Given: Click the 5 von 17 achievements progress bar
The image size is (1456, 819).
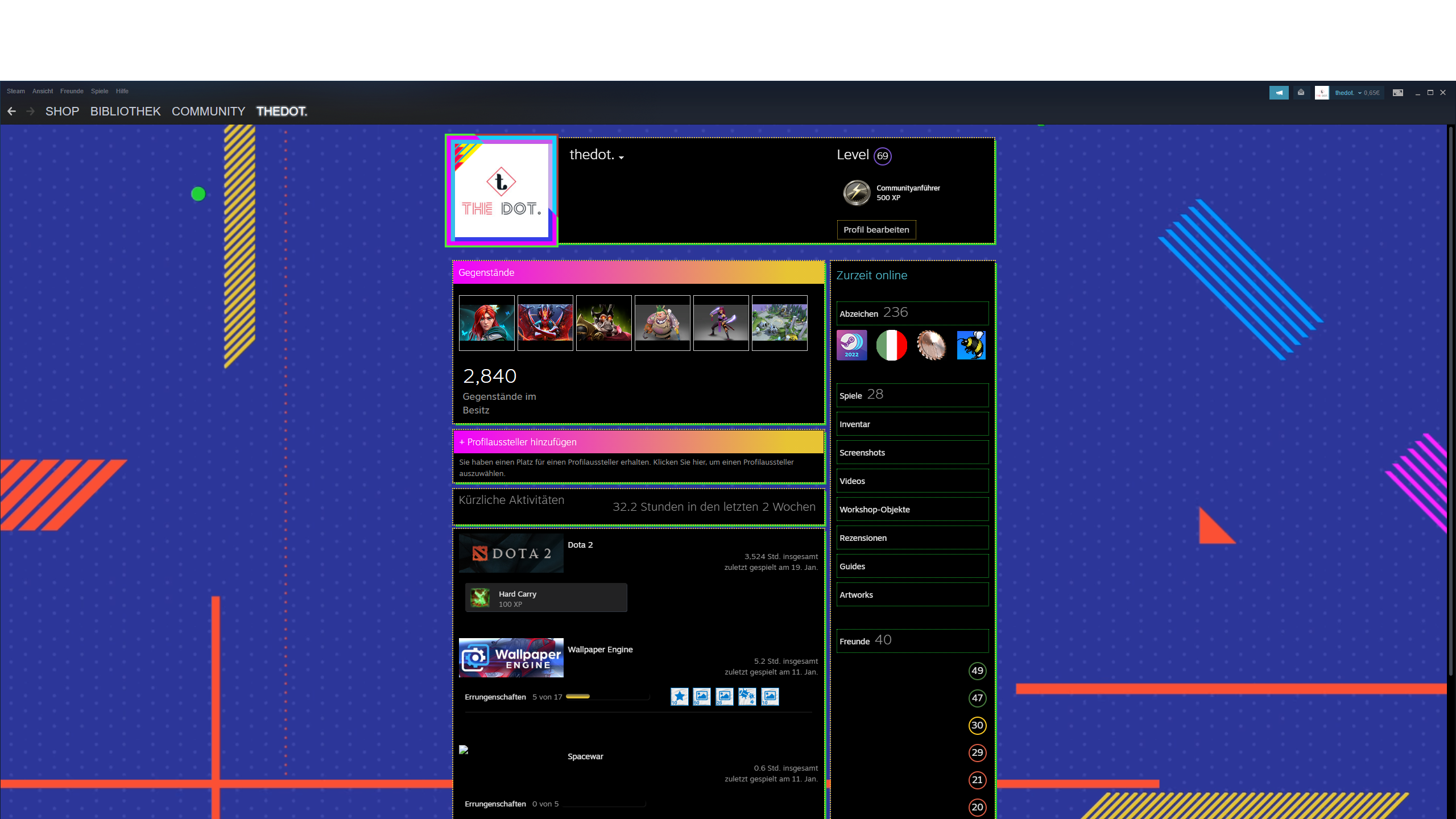Looking at the screenshot, I should pos(607,696).
